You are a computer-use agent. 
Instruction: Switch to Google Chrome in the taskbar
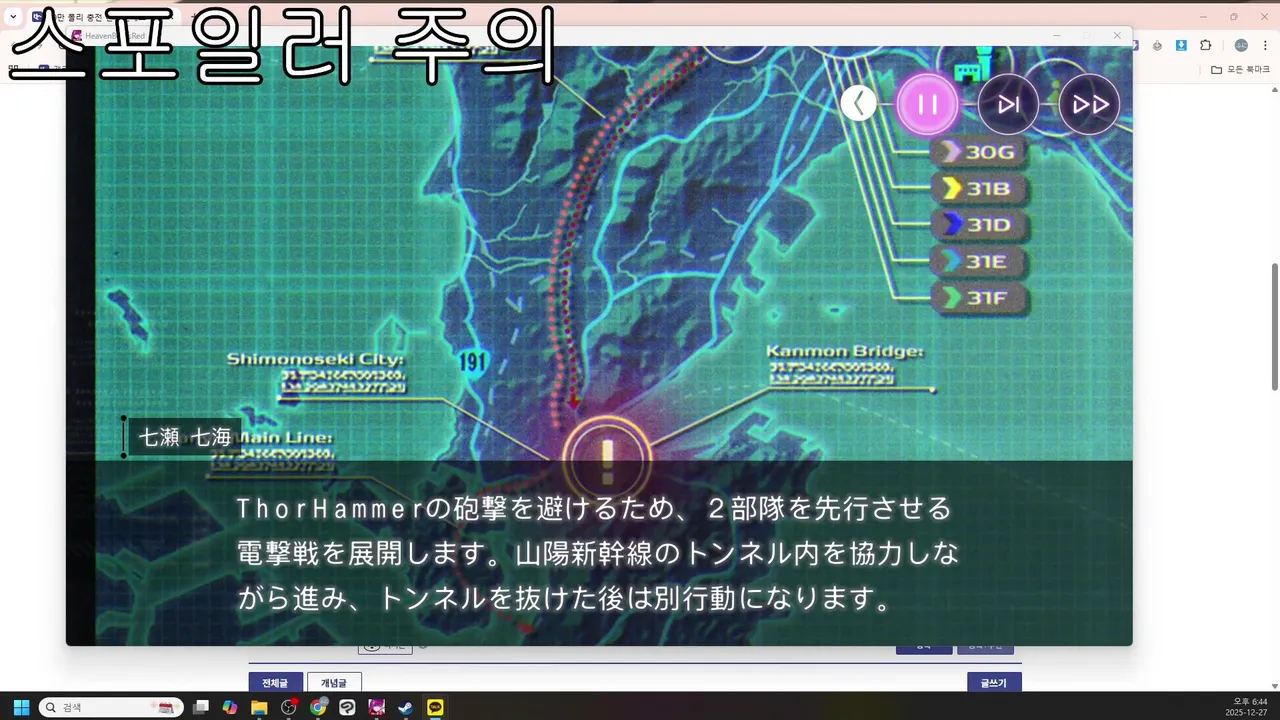[318, 707]
